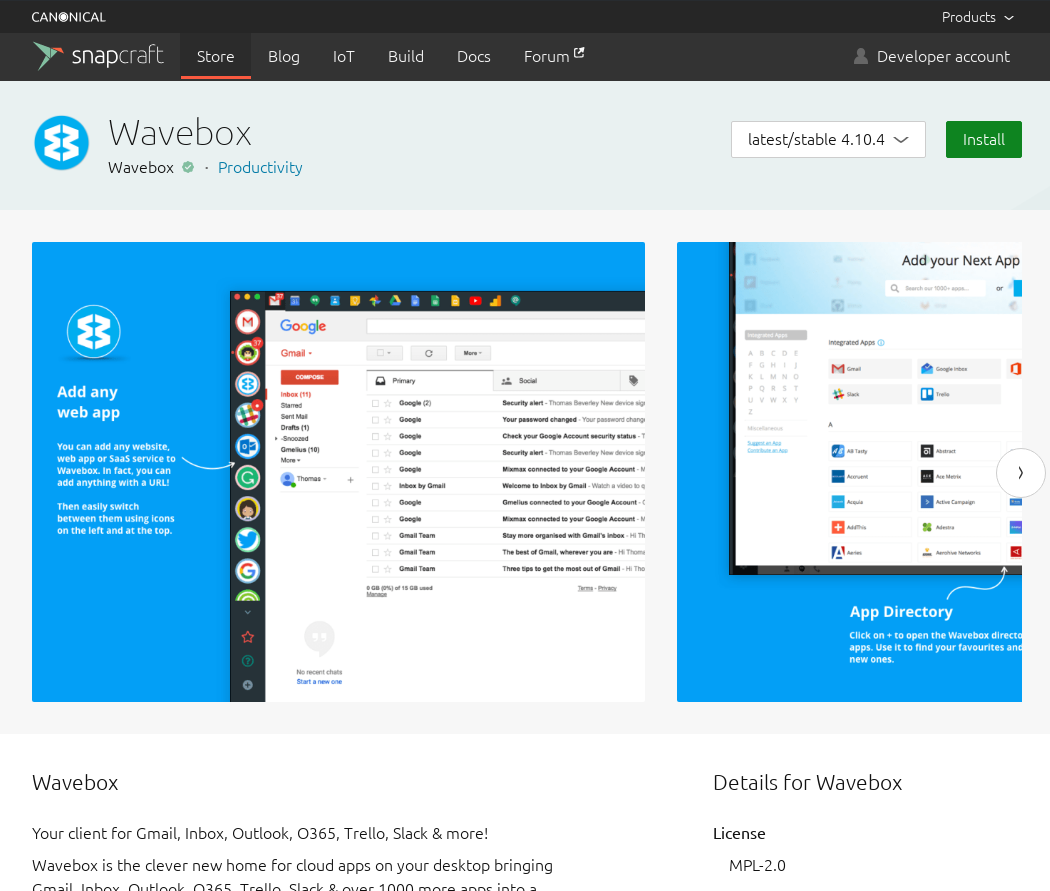Click the verified publisher badge beside Wavebox
This screenshot has width=1050, height=891.
(187, 167)
